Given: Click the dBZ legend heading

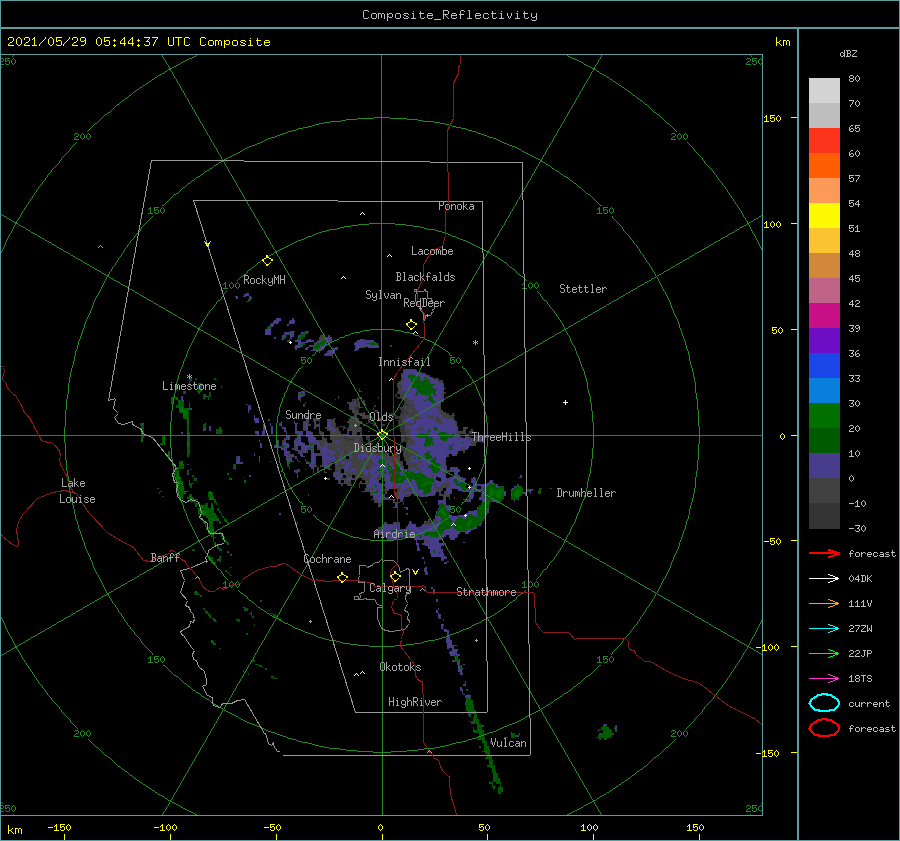Looking at the screenshot, I should coord(848,53).
